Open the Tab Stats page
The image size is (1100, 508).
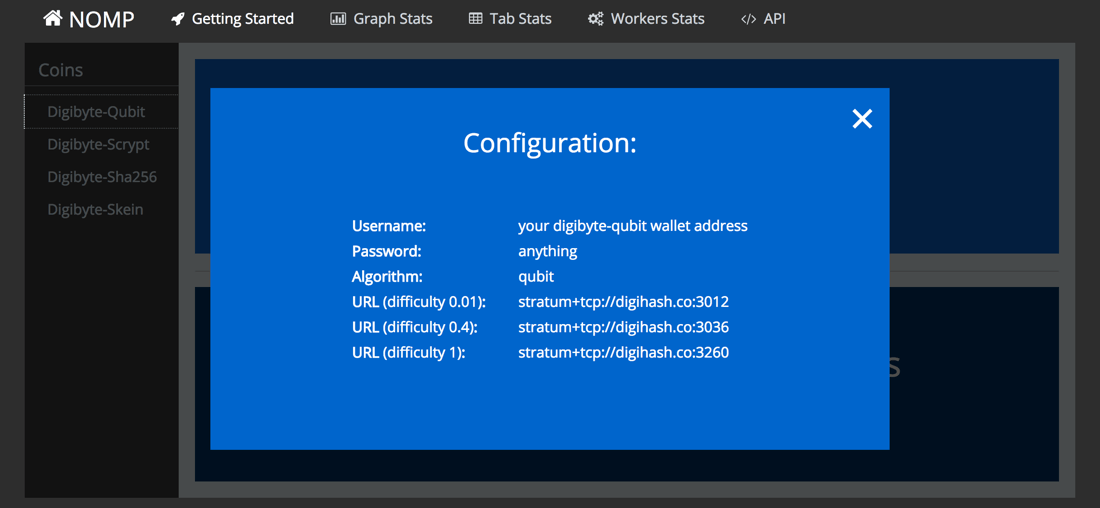[x=520, y=19]
